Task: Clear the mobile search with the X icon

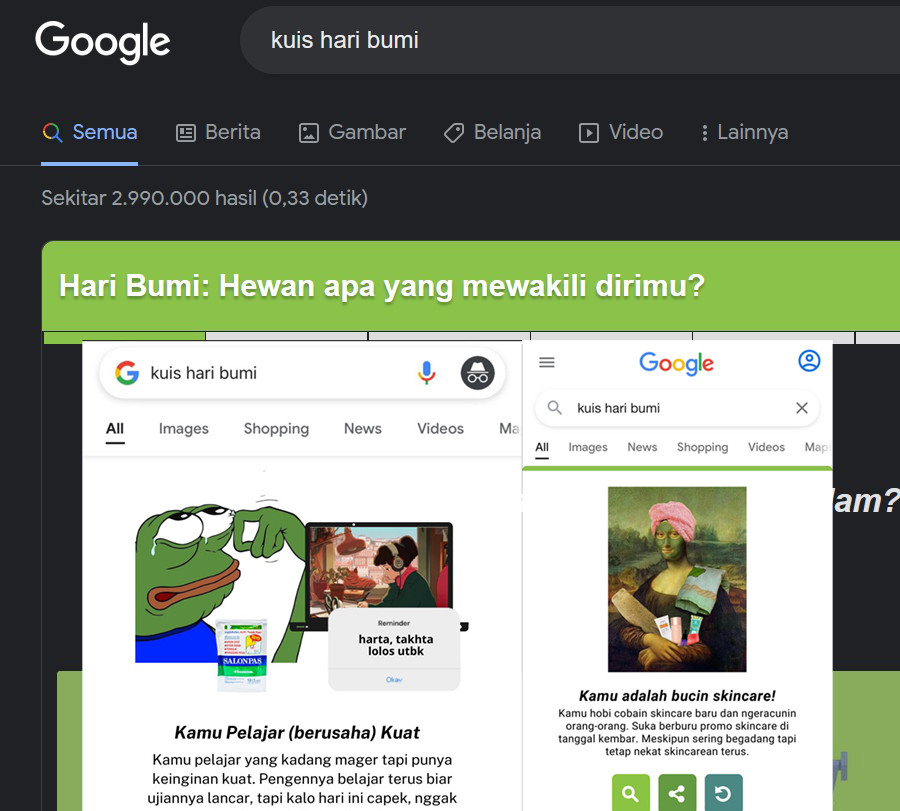Action: [802, 408]
